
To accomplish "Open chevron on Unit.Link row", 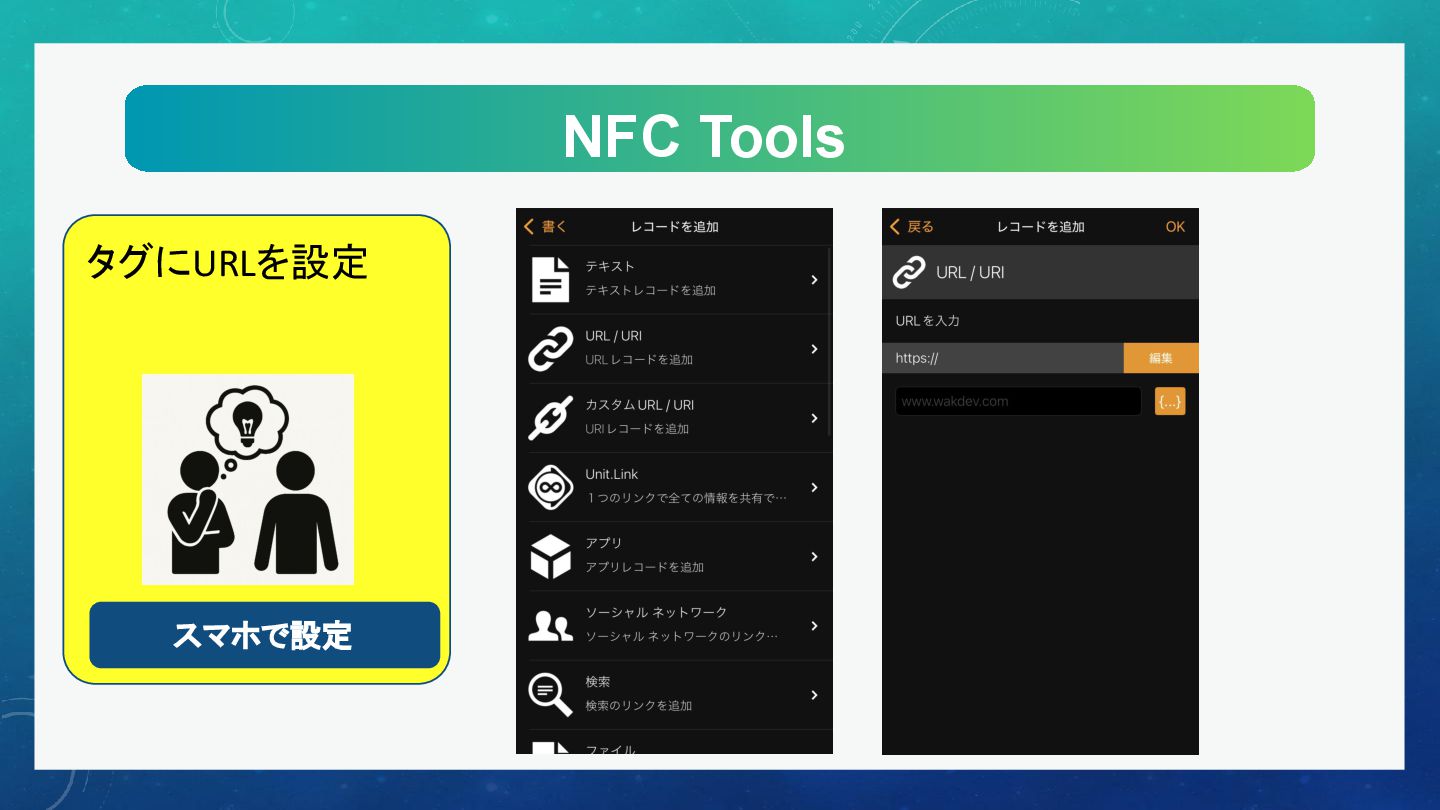I will 815,487.
